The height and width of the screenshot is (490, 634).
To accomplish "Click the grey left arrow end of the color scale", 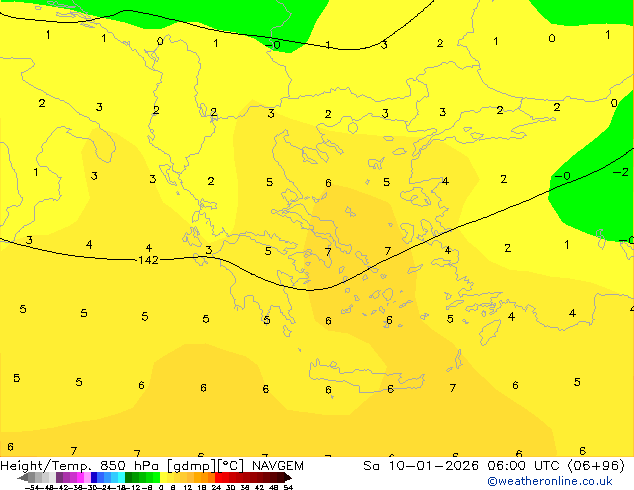I will pos(23,478).
